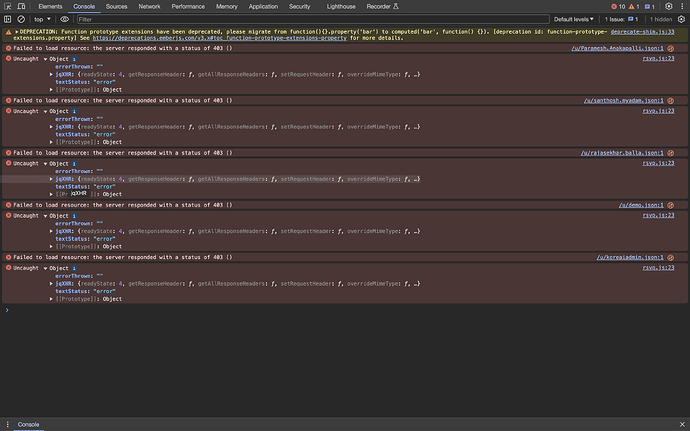Open the /u/santhosh.myadam.json:1 link

[x=623, y=101]
